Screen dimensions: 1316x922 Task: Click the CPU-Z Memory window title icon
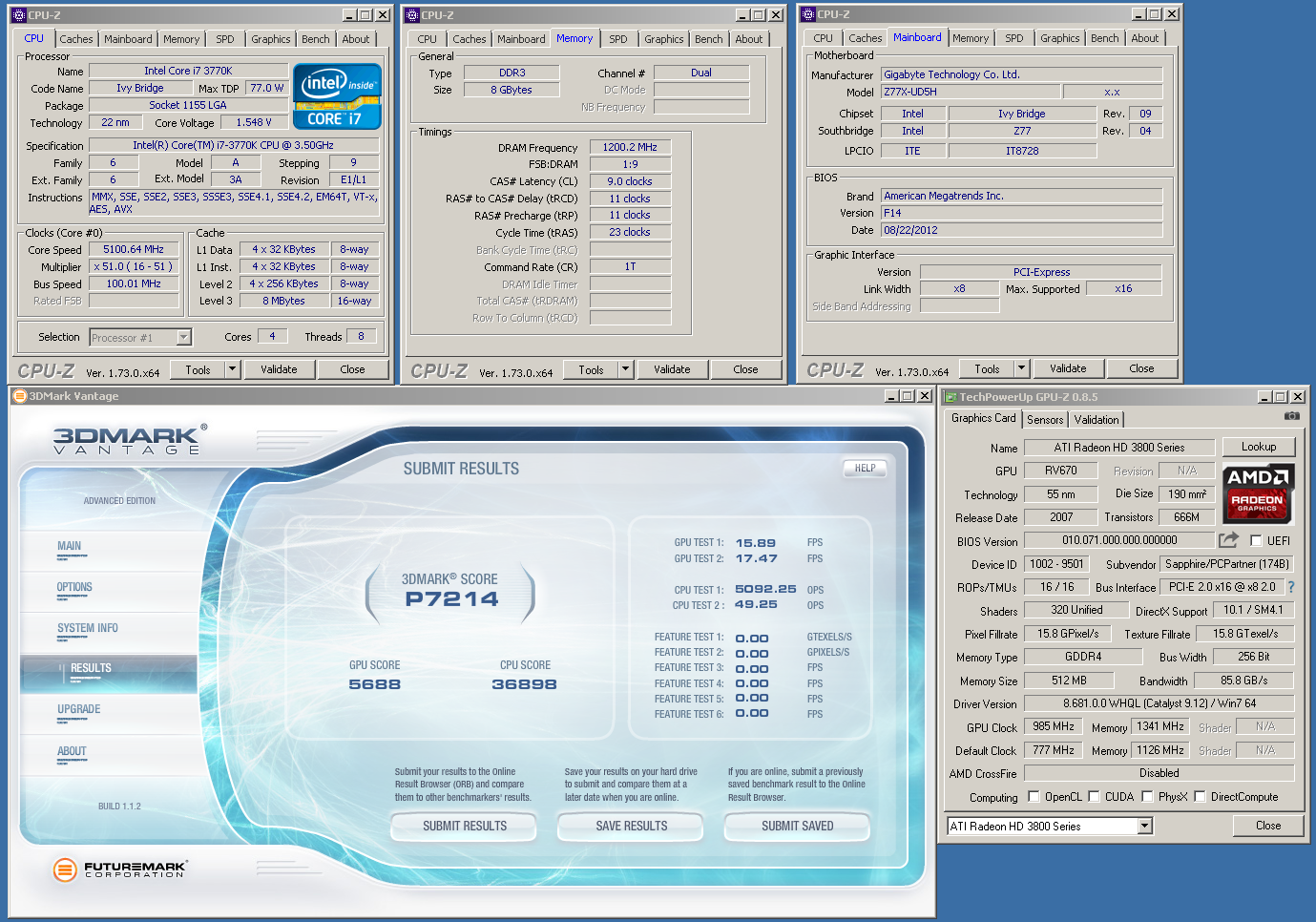[411, 15]
